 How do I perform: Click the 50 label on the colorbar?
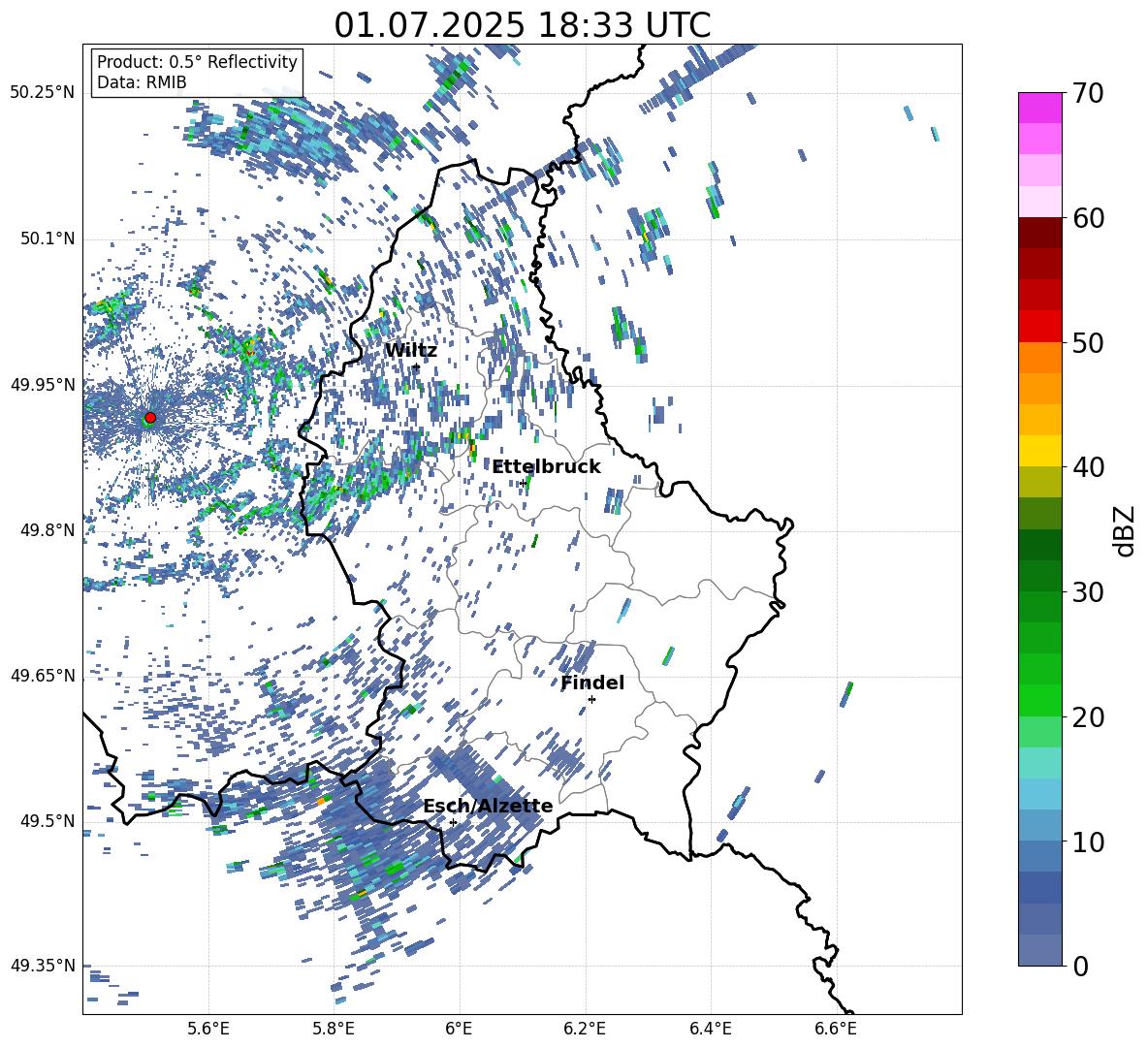[1088, 343]
